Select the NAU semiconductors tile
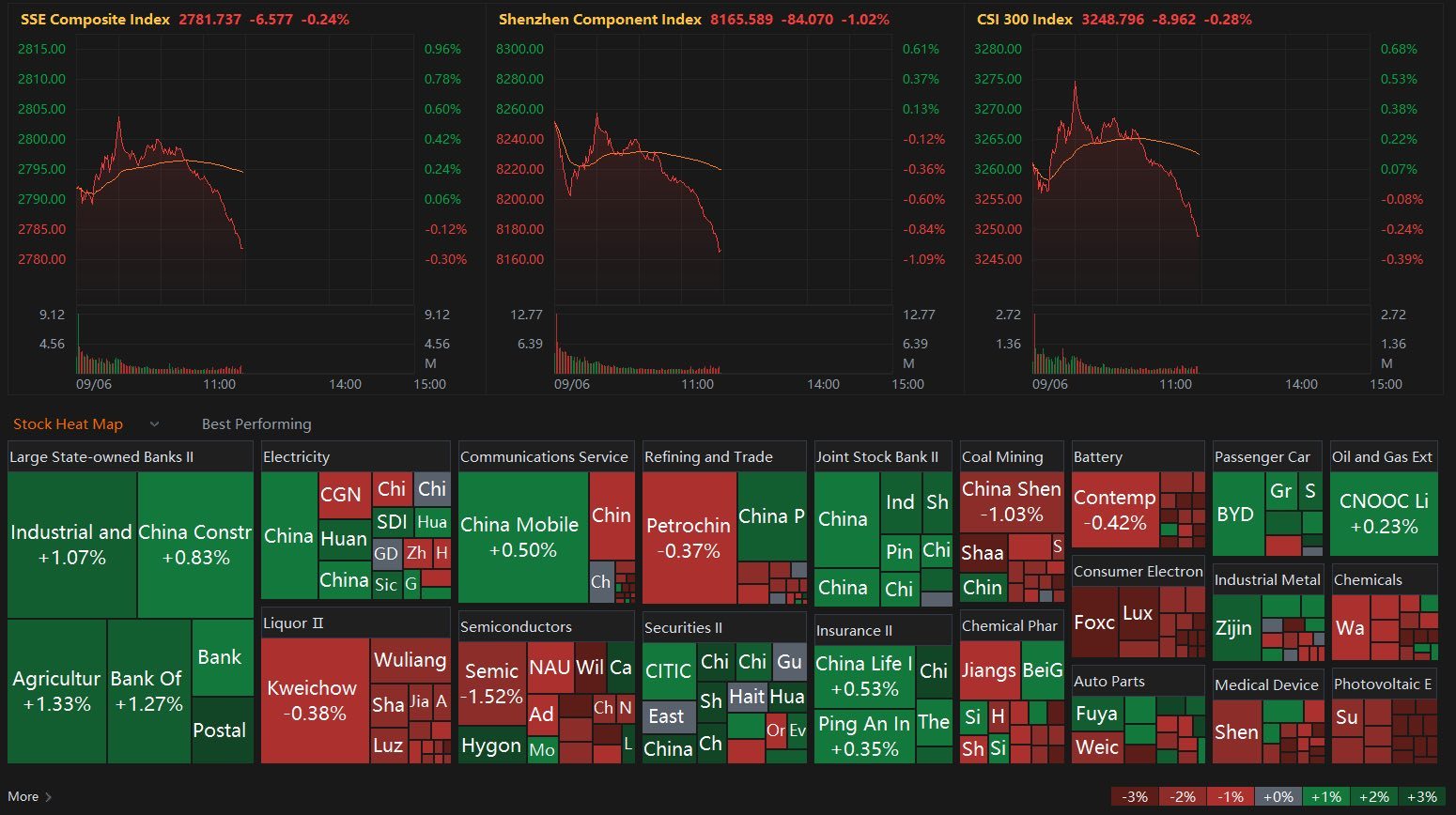Viewport: 1456px width, 815px height. click(x=550, y=668)
